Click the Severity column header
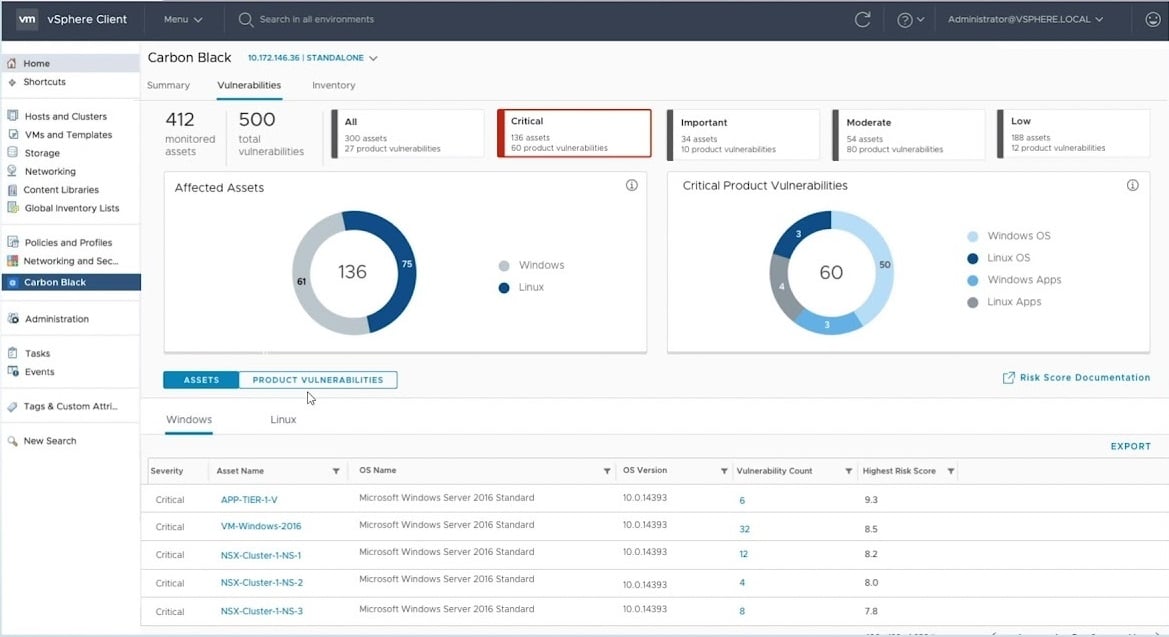 click(x=167, y=471)
